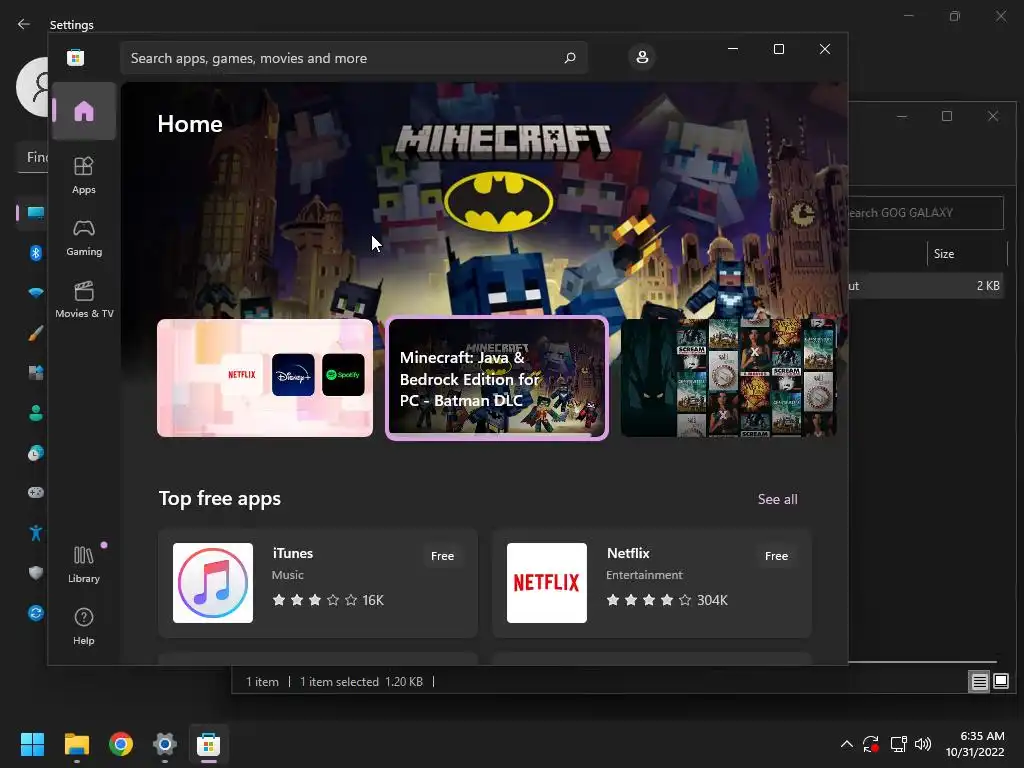Open the Netflix app icon tile
Viewport: 1024px width, 768px height.
tap(547, 583)
